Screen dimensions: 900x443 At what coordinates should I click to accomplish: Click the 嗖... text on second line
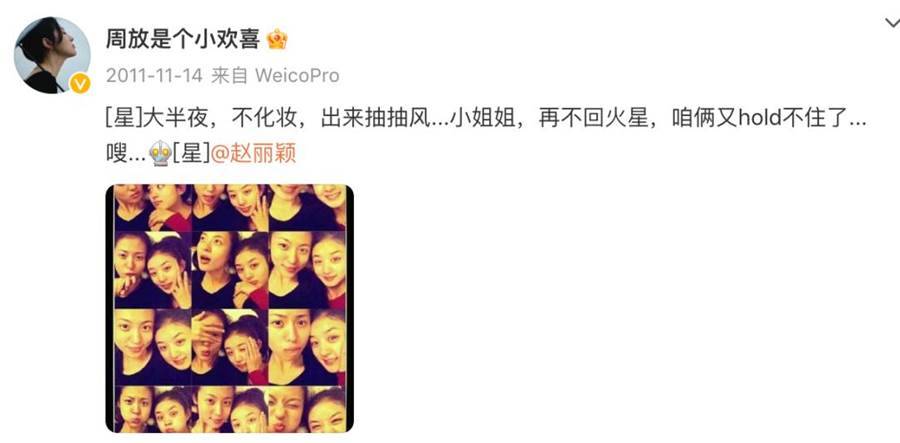click(x=126, y=153)
